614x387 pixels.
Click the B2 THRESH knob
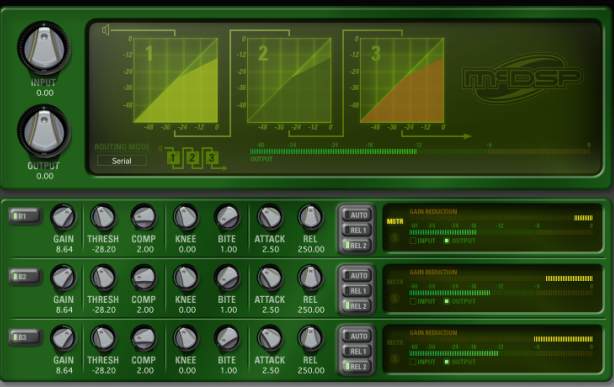[103, 278]
